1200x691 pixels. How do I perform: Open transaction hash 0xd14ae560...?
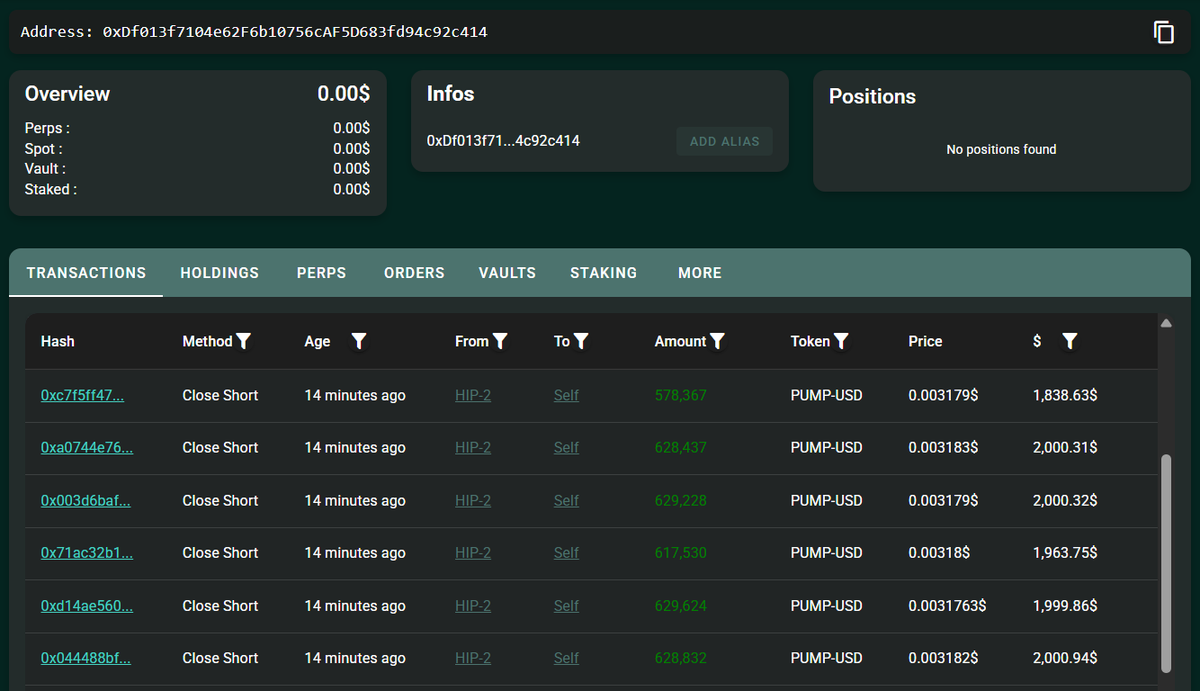[x=87, y=605]
